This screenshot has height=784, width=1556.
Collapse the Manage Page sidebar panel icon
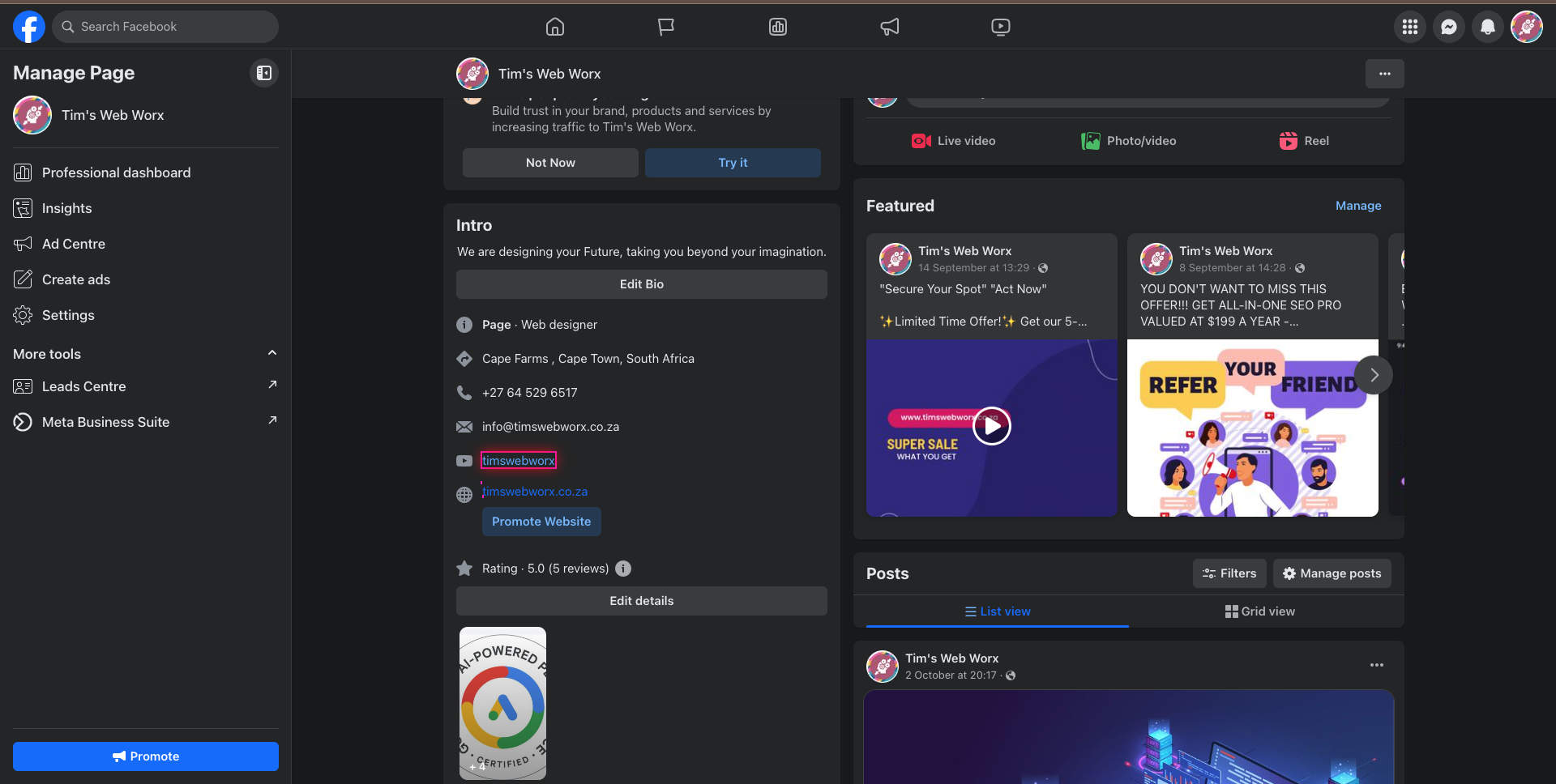(x=264, y=73)
